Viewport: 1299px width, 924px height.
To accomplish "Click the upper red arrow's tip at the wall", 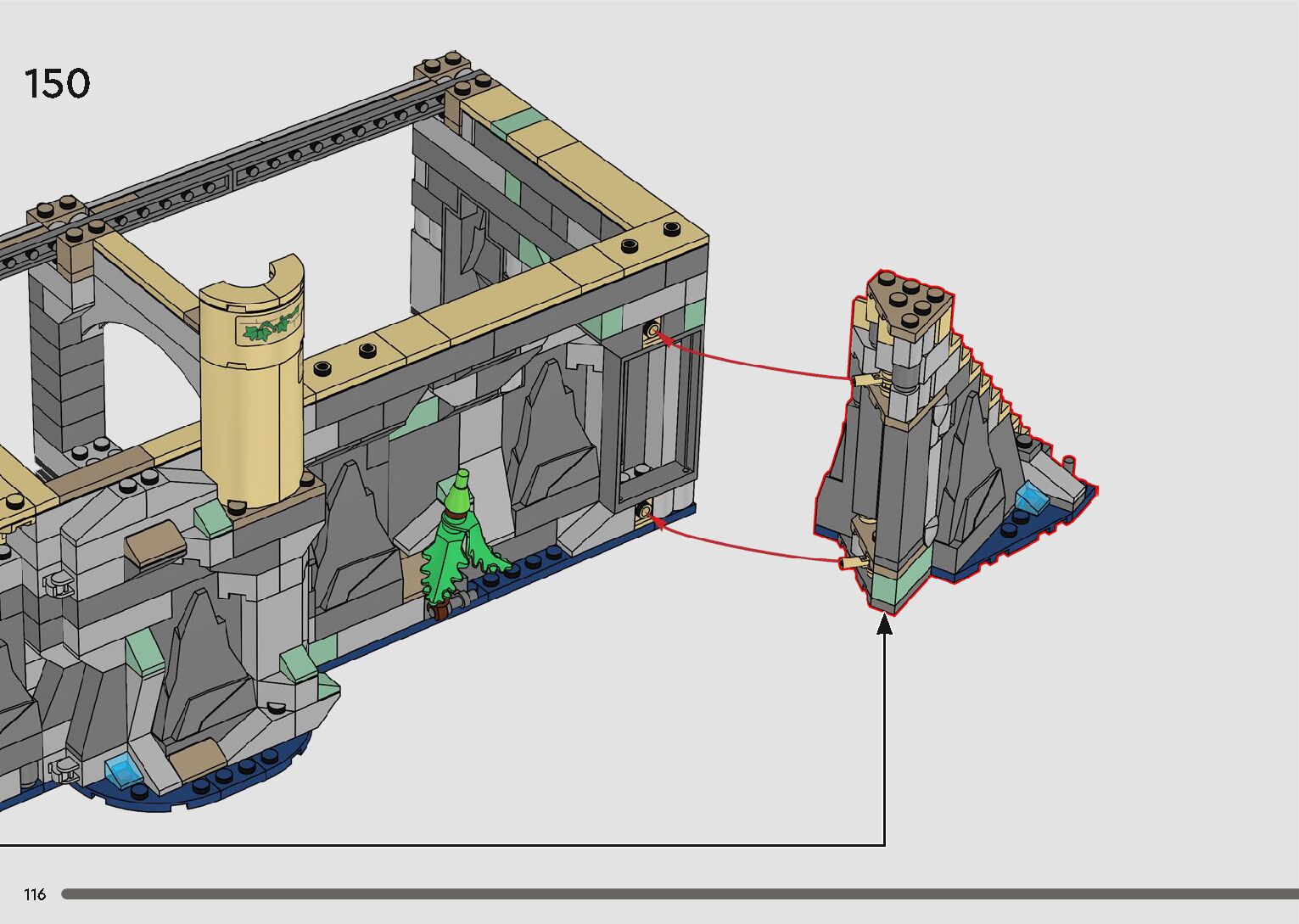I will click(x=654, y=332).
